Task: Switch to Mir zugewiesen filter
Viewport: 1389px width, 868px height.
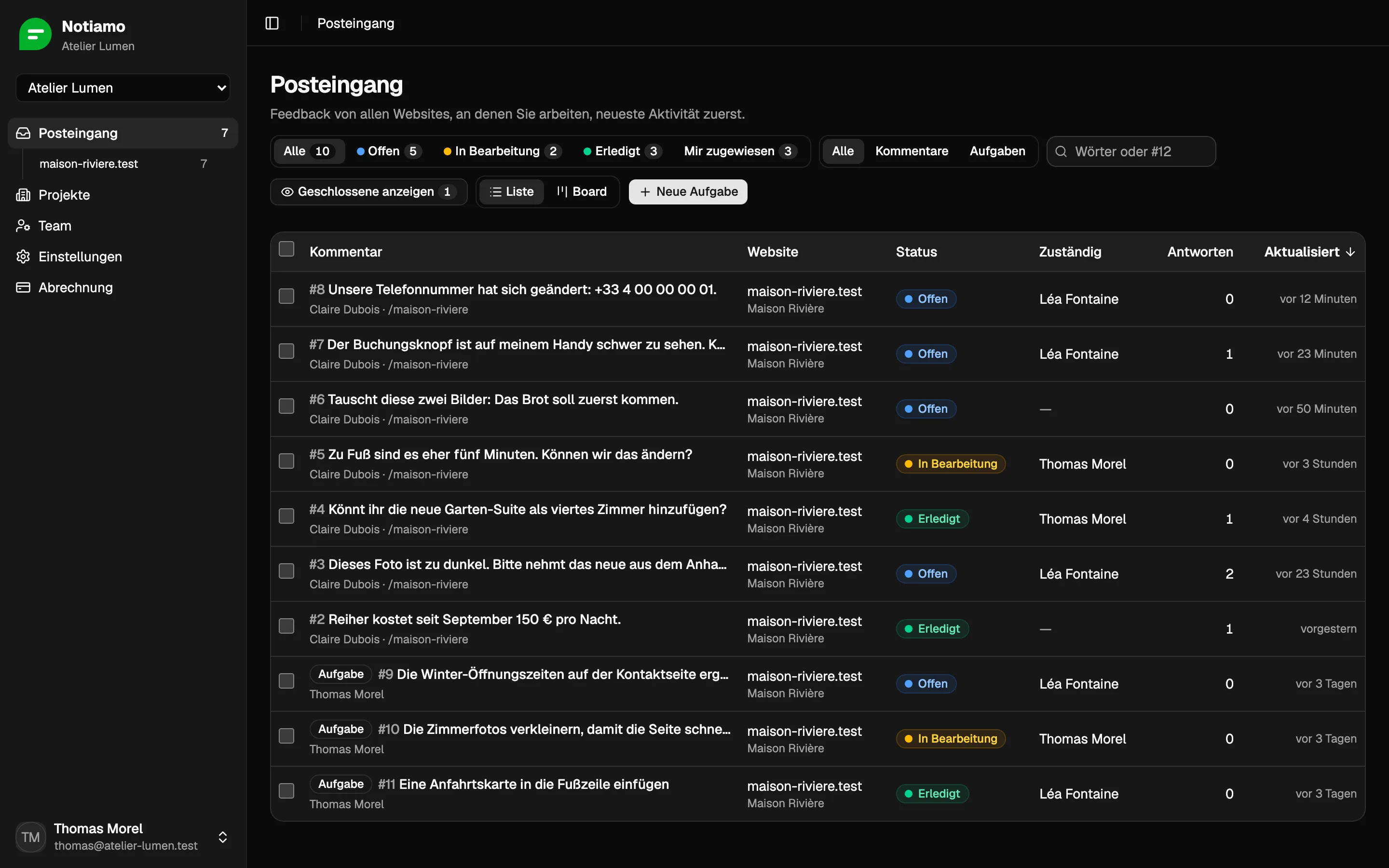Action: pyautogui.click(x=739, y=151)
